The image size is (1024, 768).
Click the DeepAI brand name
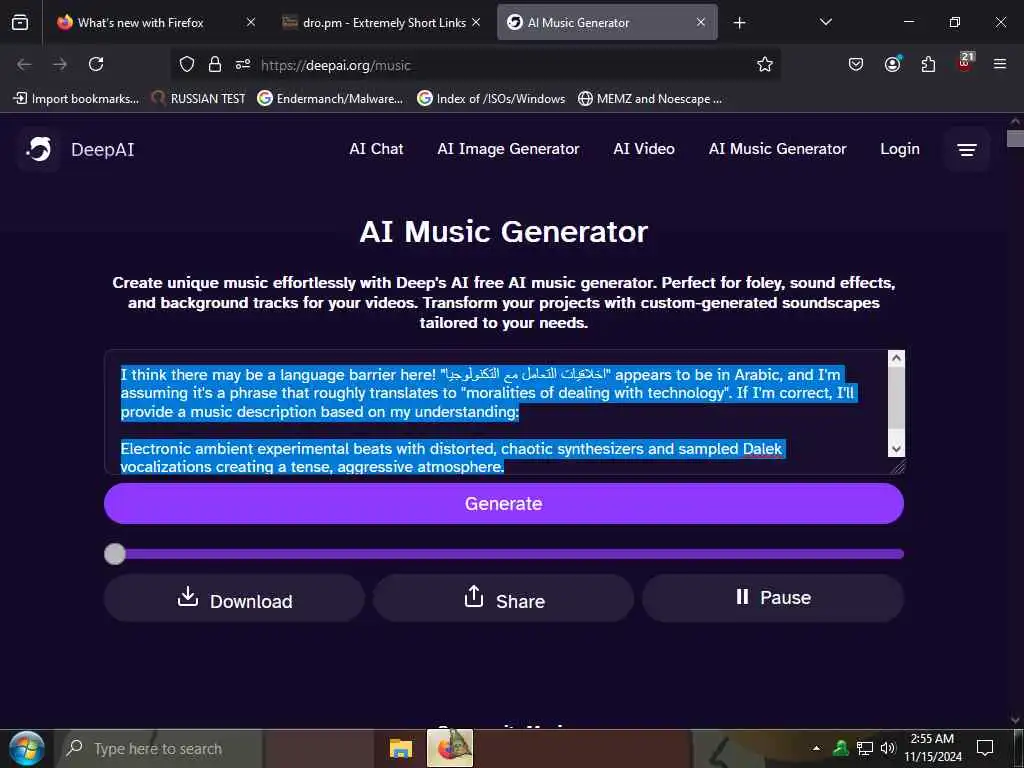coord(103,150)
